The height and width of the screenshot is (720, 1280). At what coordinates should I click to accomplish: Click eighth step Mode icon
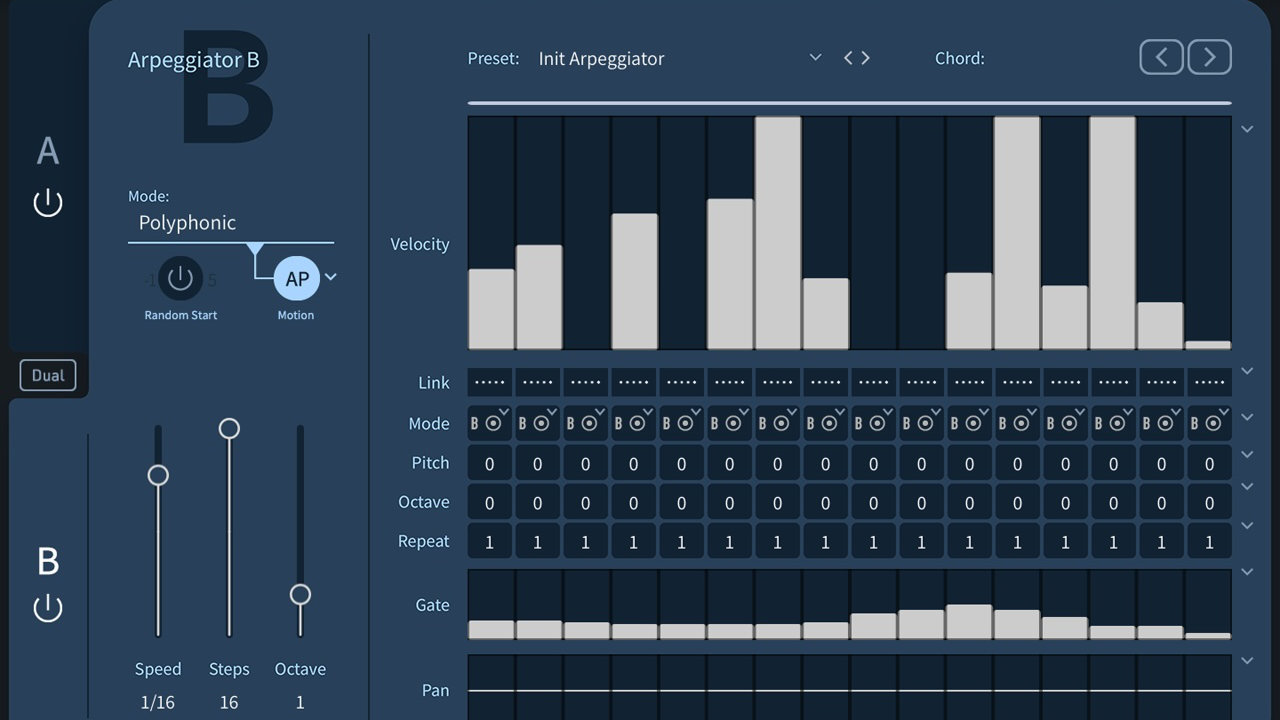coord(826,423)
